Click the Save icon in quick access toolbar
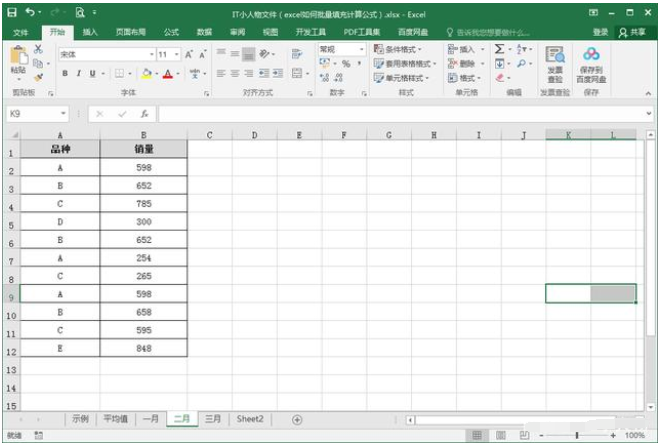Viewport: 663px width, 445px height. (x=12, y=13)
